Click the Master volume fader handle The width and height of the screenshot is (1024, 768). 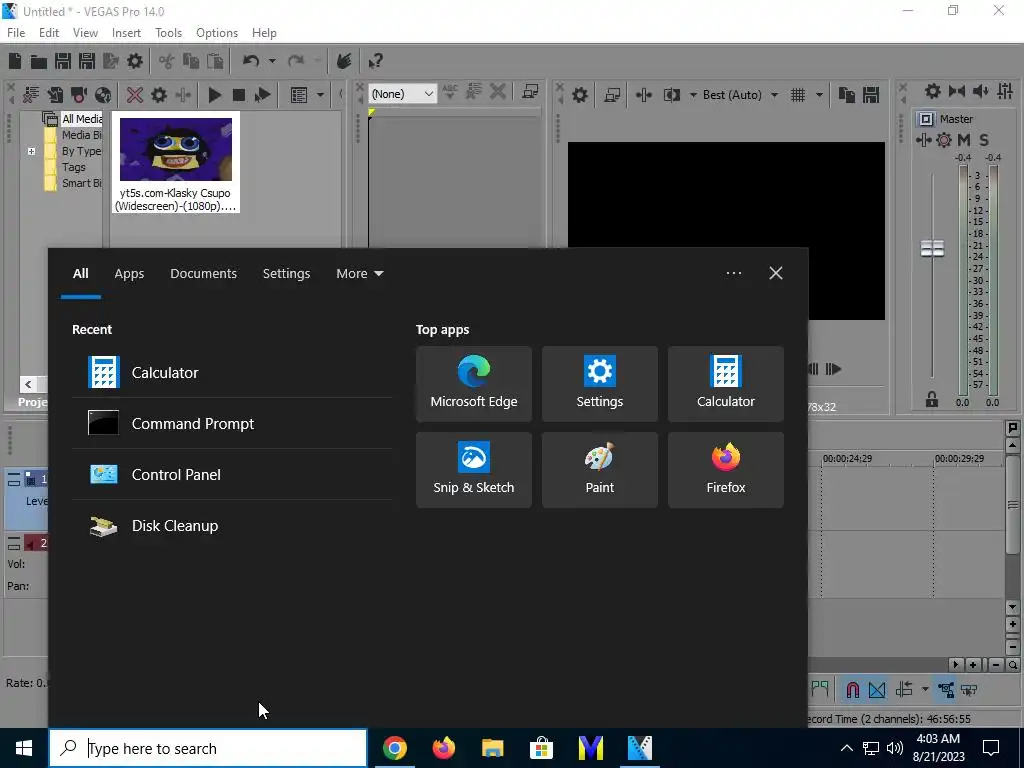point(932,249)
